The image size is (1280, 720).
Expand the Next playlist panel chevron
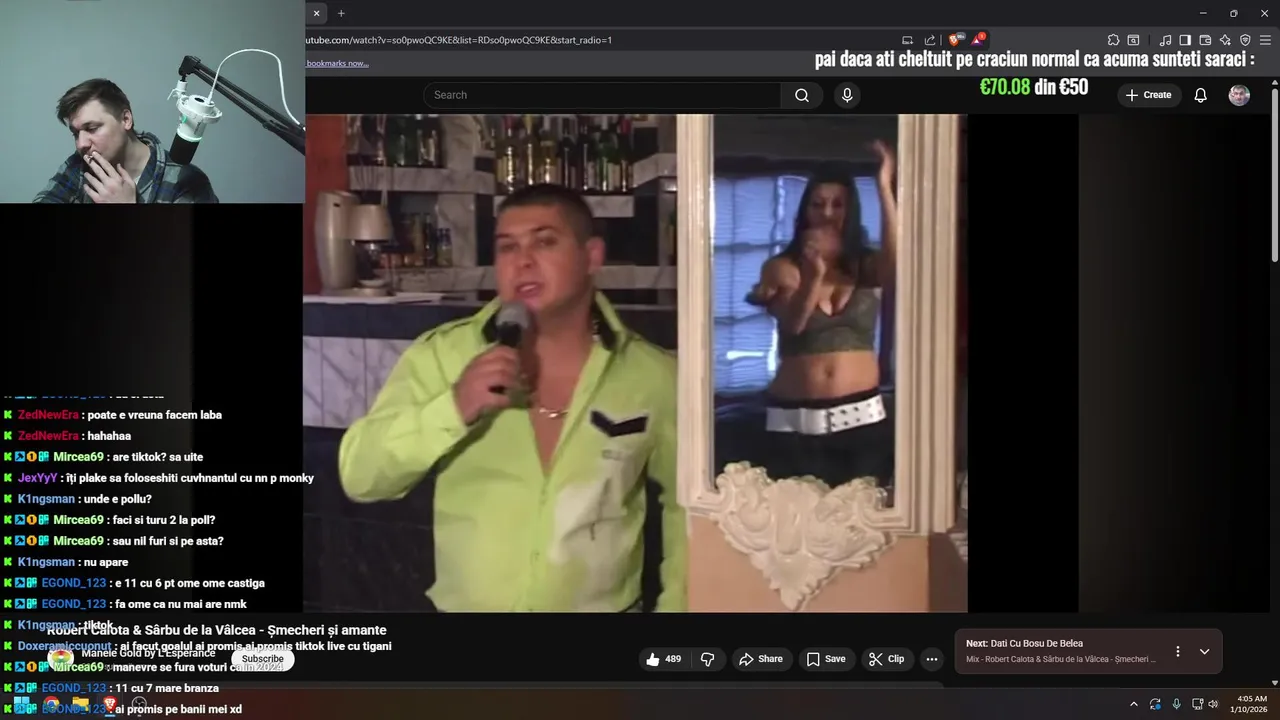click(x=1204, y=651)
